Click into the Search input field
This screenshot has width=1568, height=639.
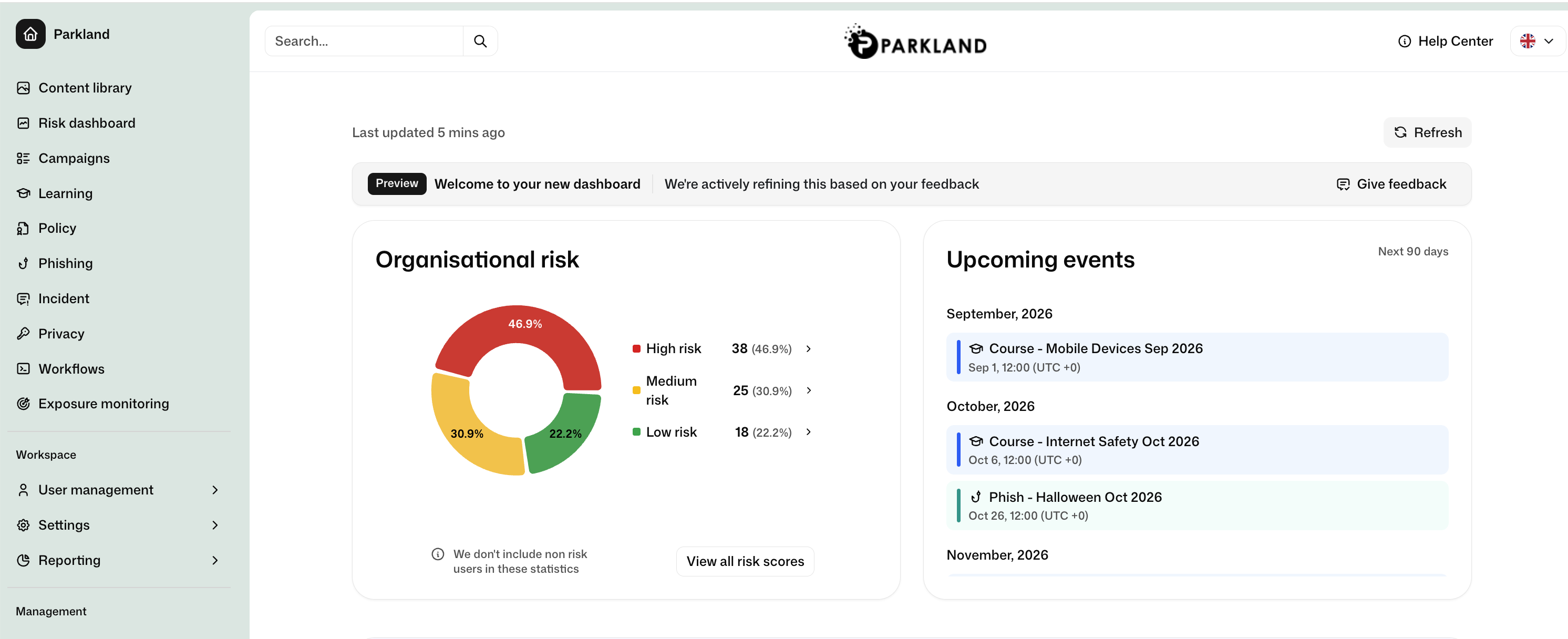(364, 42)
